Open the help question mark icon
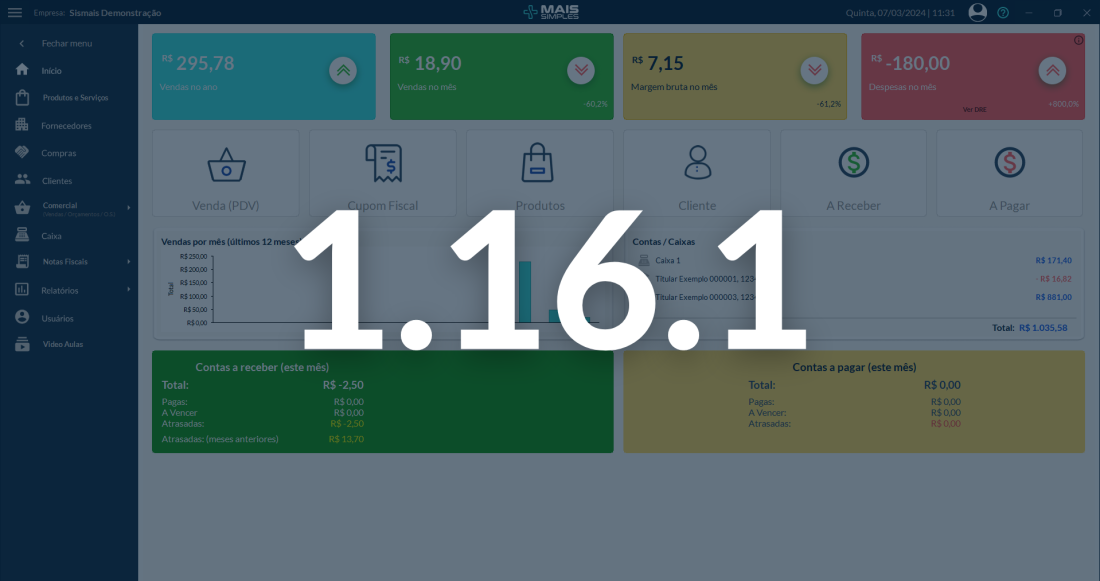The height and width of the screenshot is (581, 1100). click(1003, 13)
